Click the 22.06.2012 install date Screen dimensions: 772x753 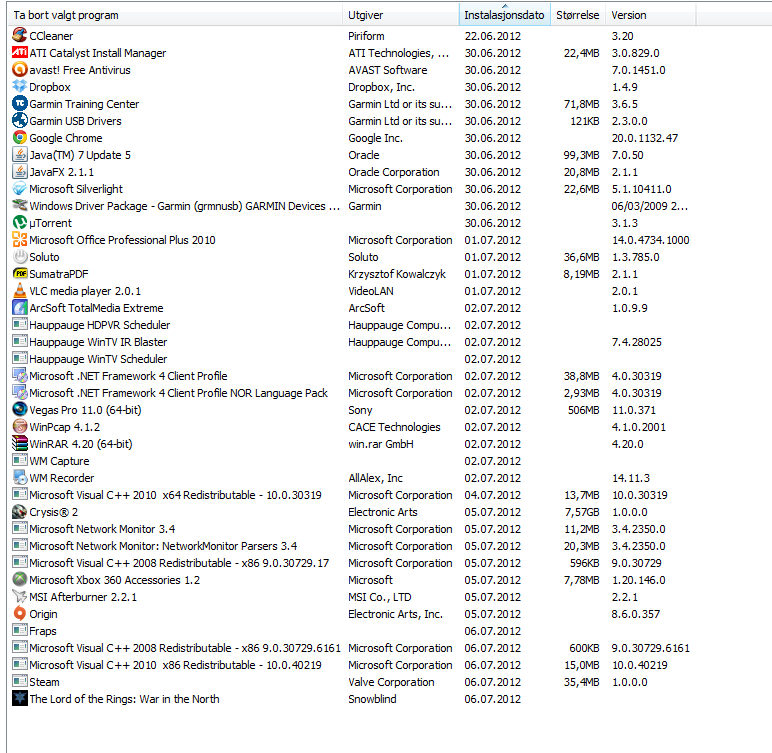[492, 36]
